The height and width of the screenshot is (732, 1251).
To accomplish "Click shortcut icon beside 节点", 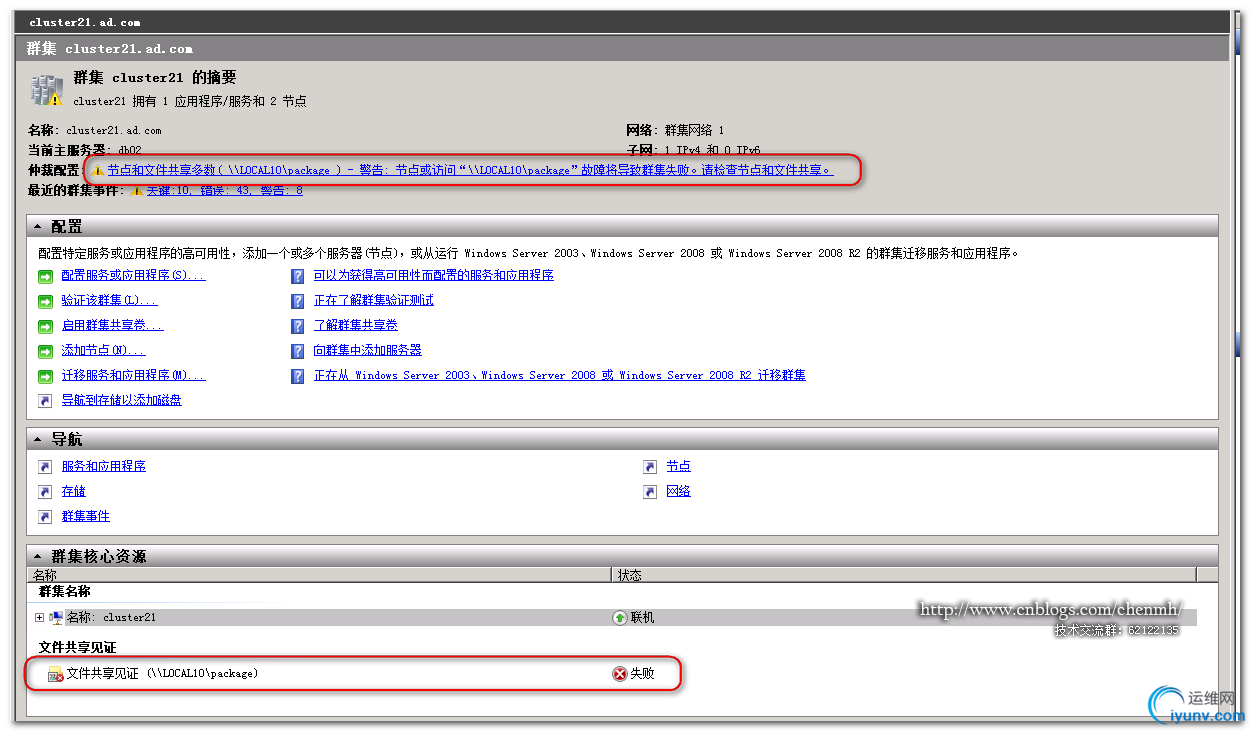I will click(x=650, y=467).
